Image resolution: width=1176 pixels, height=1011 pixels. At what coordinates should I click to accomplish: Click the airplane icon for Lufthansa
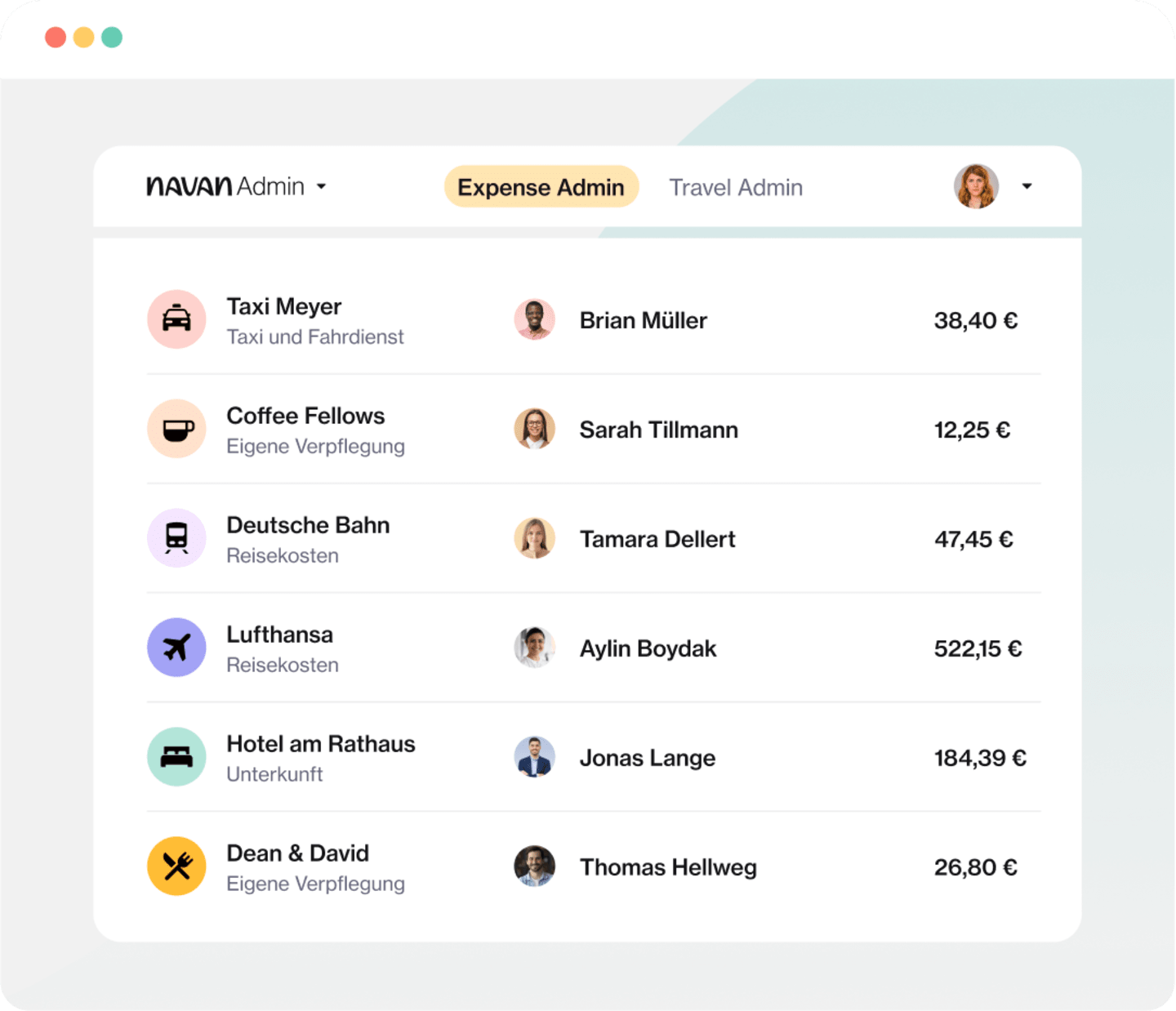(x=176, y=648)
